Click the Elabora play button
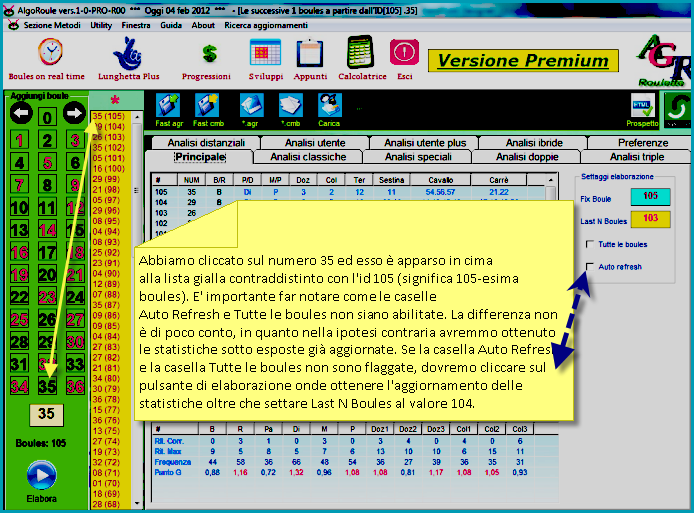The height and width of the screenshot is (513, 694). click(x=42, y=475)
